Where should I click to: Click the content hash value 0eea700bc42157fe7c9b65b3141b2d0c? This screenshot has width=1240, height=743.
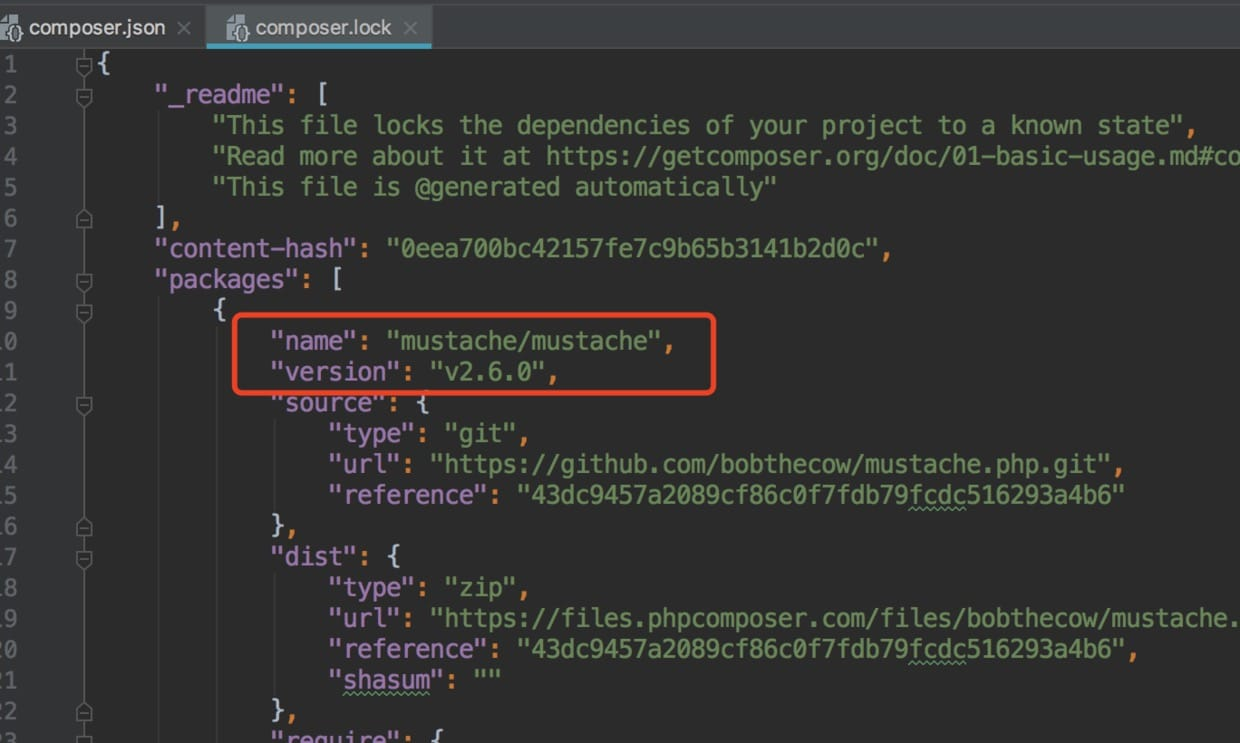pyautogui.click(x=632, y=249)
